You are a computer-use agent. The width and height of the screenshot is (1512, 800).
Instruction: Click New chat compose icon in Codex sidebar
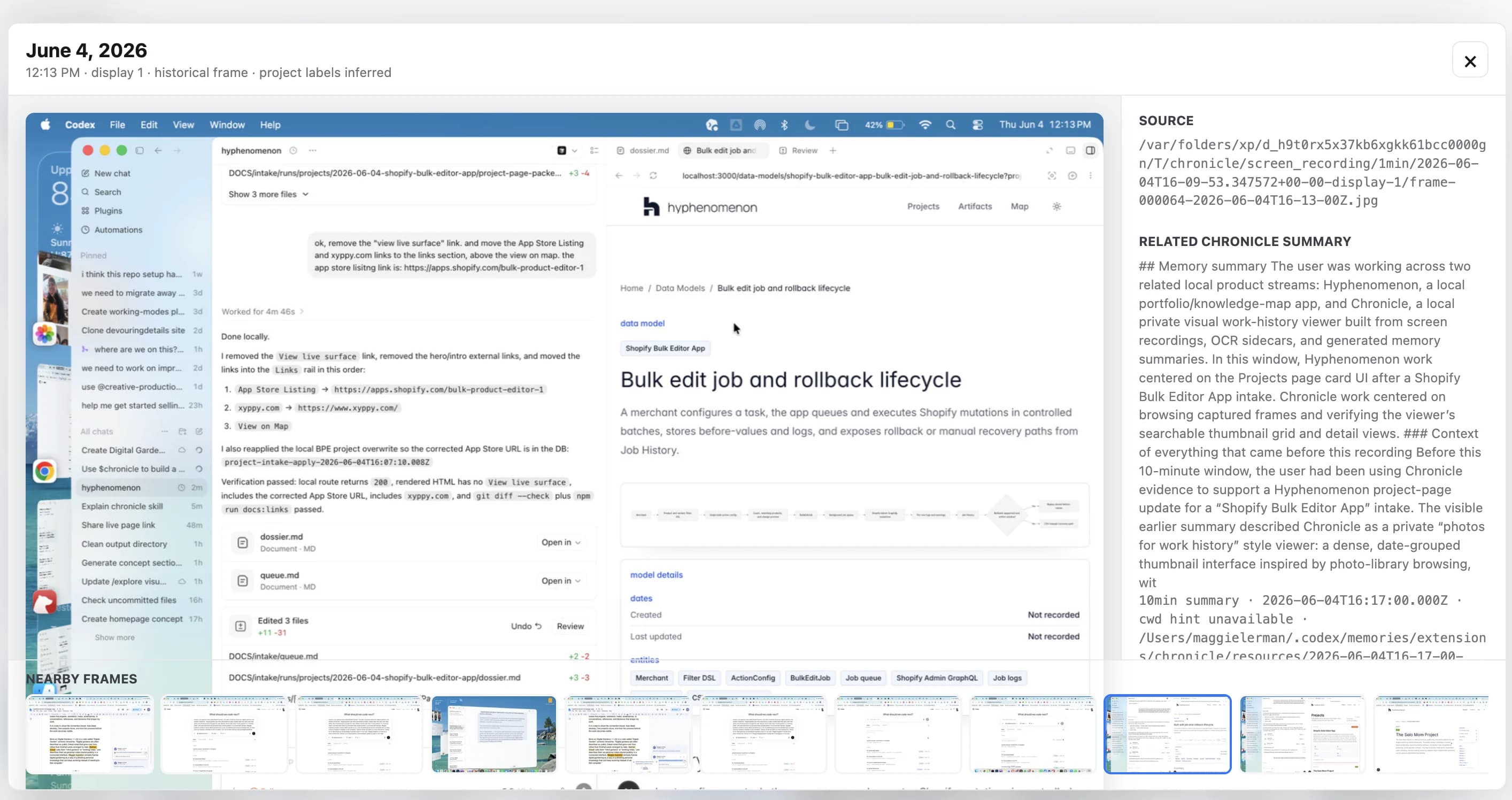86,173
